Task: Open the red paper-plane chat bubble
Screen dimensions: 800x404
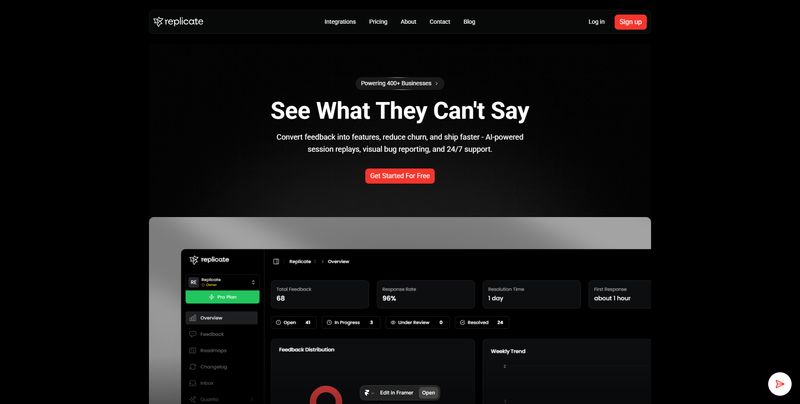Action: click(x=780, y=384)
